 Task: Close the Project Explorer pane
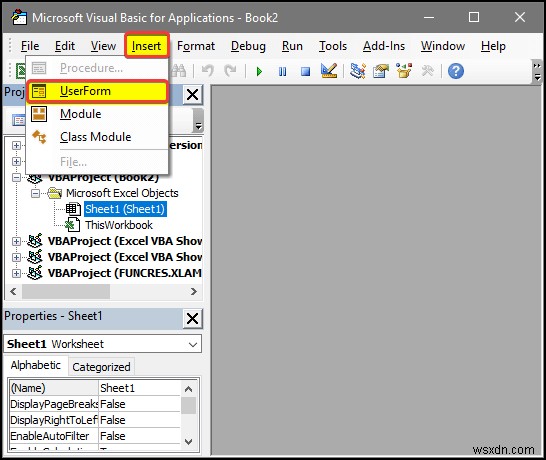click(193, 94)
